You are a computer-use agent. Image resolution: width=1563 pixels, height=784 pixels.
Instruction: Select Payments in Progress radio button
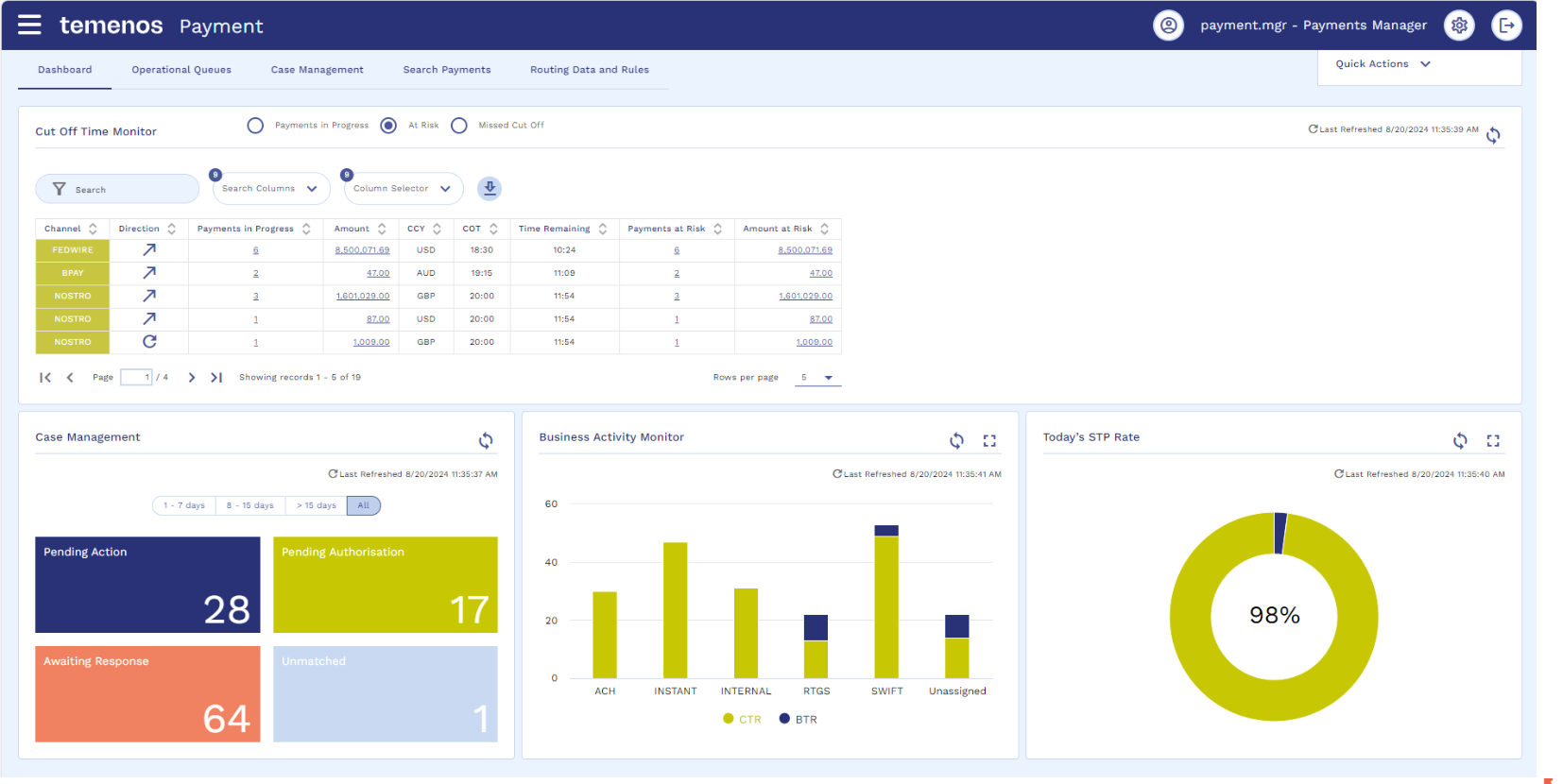pyautogui.click(x=255, y=126)
